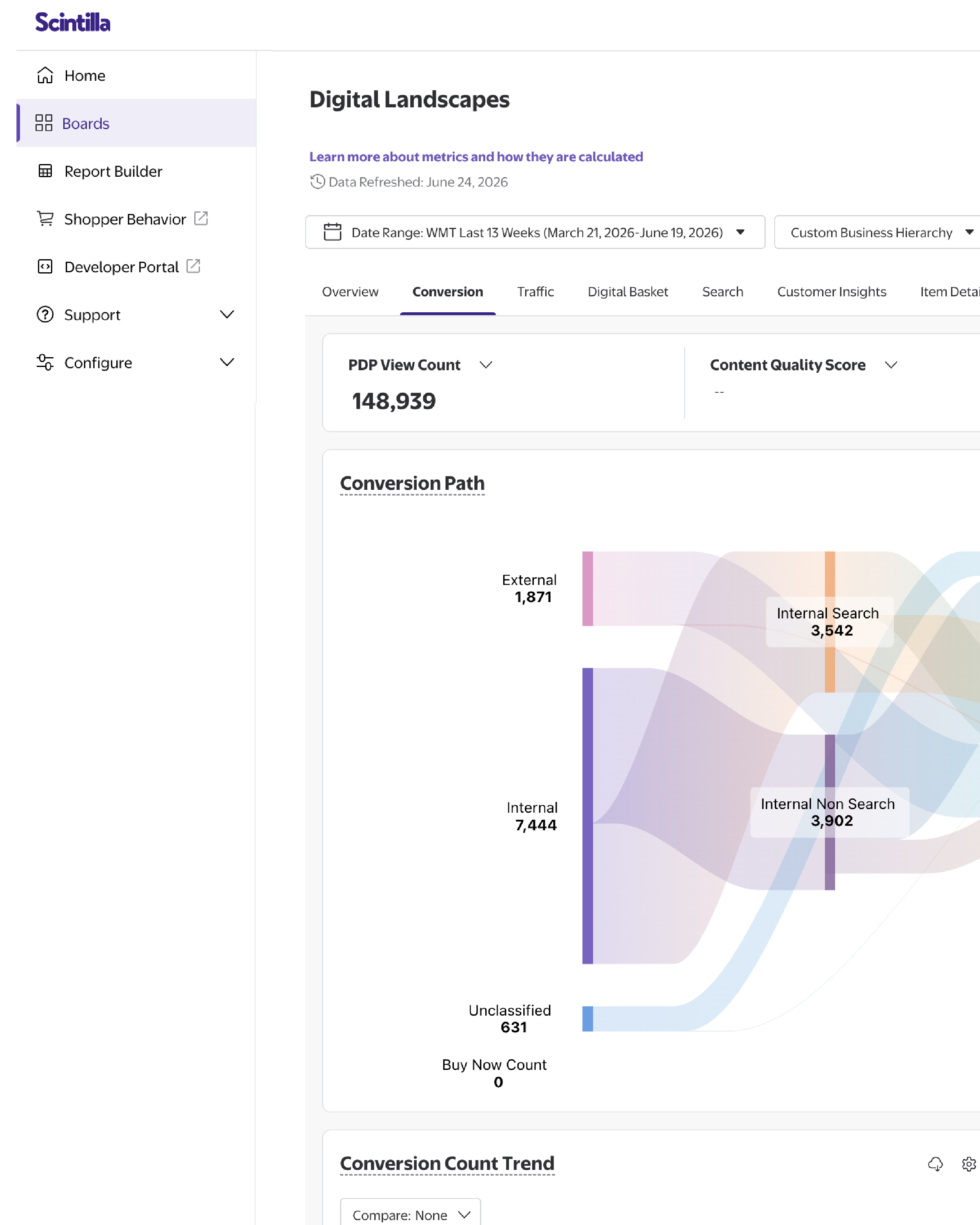Viewport: 980px width, 1225px height.
Task: Open Custom Business Hierarchy dropdown
Action: tap(877, 232)
